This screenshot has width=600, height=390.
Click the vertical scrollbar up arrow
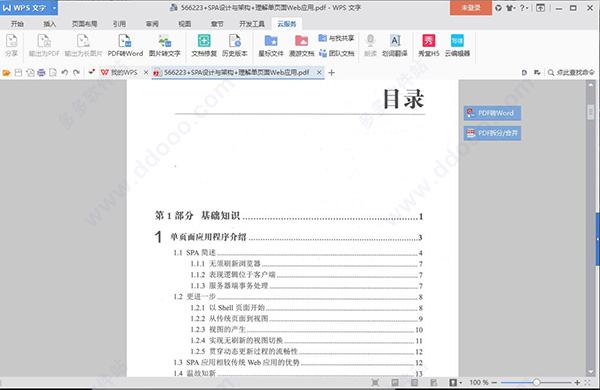click(591, 85)
